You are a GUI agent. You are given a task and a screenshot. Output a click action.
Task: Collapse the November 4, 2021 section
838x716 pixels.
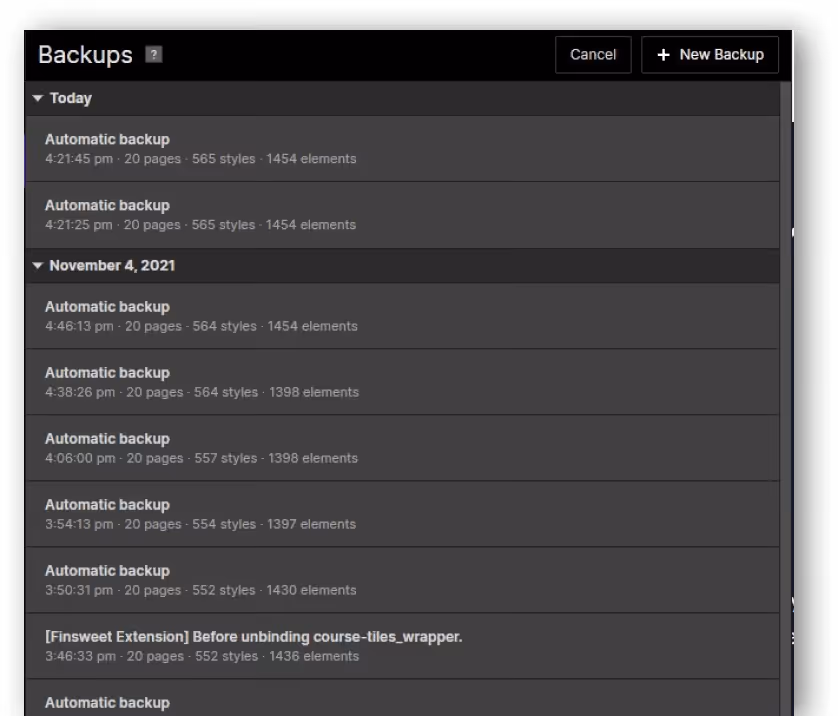click(x=37, y=266)
